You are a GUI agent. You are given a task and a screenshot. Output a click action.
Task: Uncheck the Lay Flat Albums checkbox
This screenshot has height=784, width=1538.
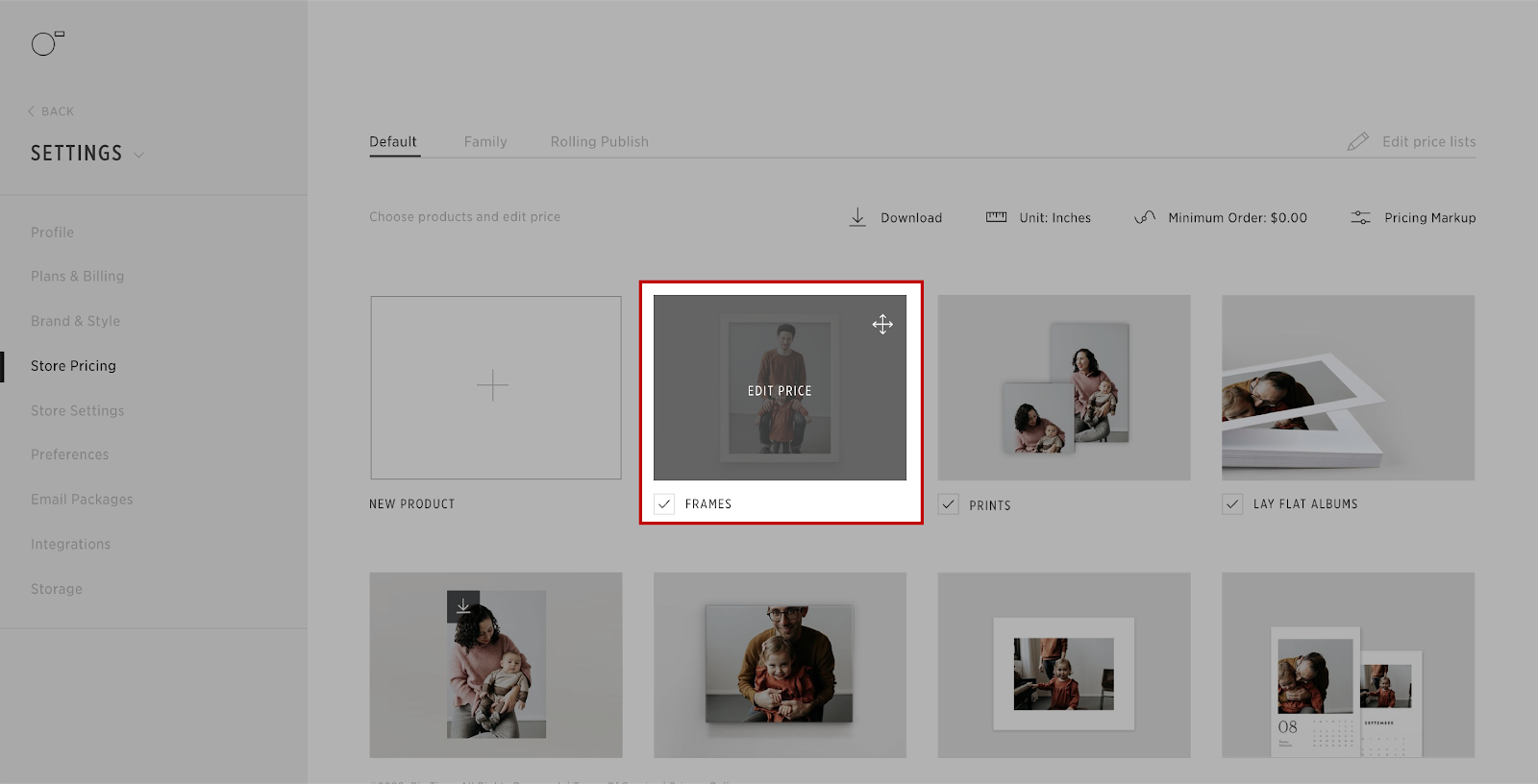click(1232, 503)
